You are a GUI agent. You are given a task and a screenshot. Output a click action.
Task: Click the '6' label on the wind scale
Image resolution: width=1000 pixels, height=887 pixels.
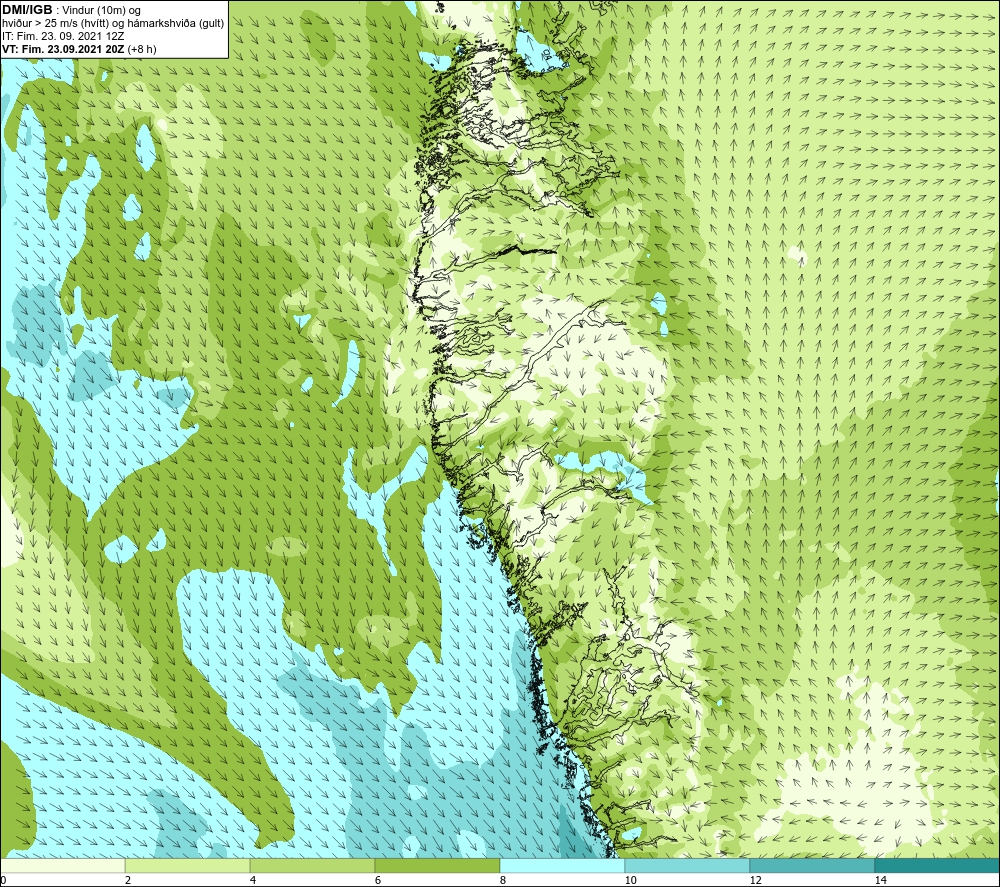tap(378, 881)
